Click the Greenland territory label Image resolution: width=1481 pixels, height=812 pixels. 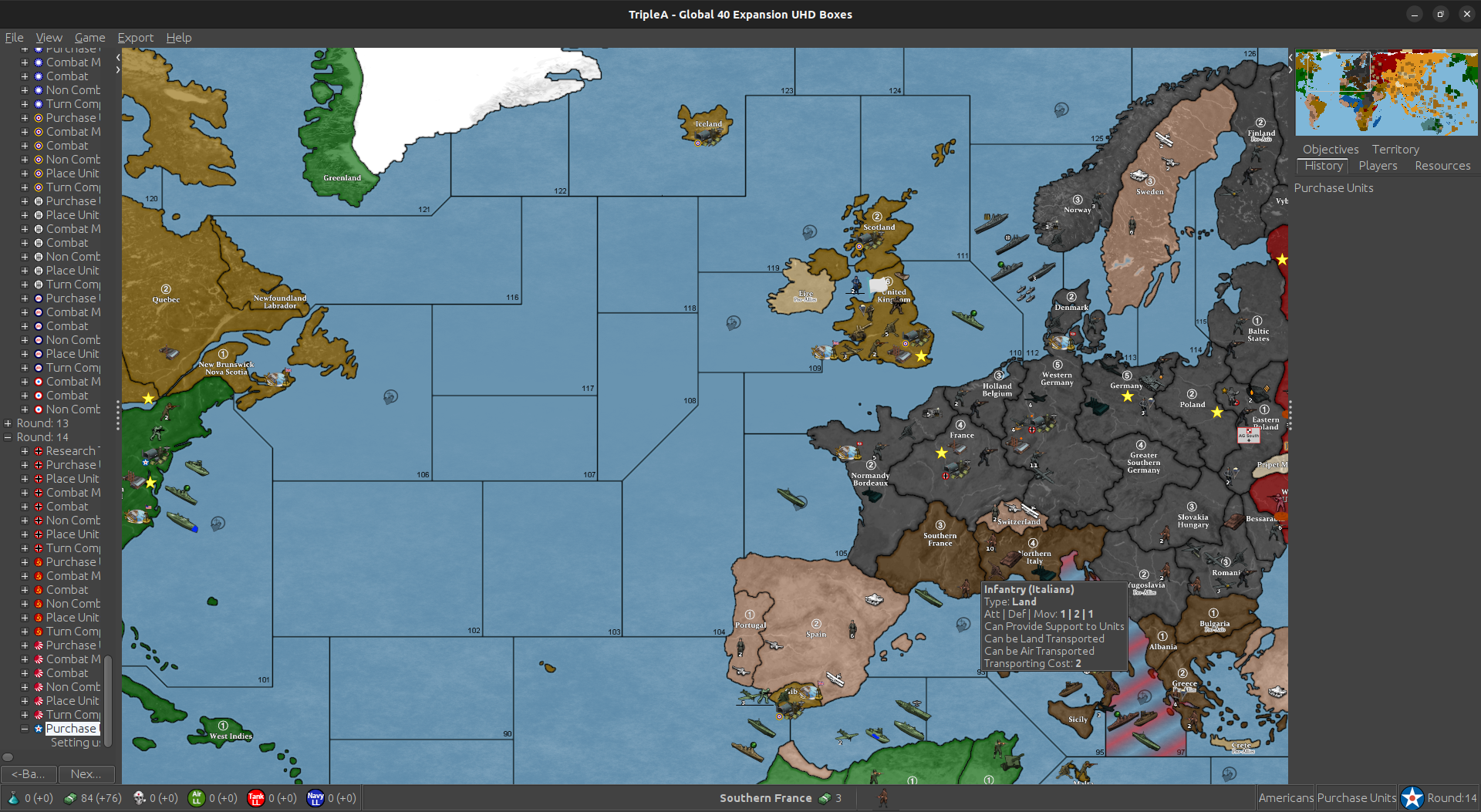click(342, 178)
